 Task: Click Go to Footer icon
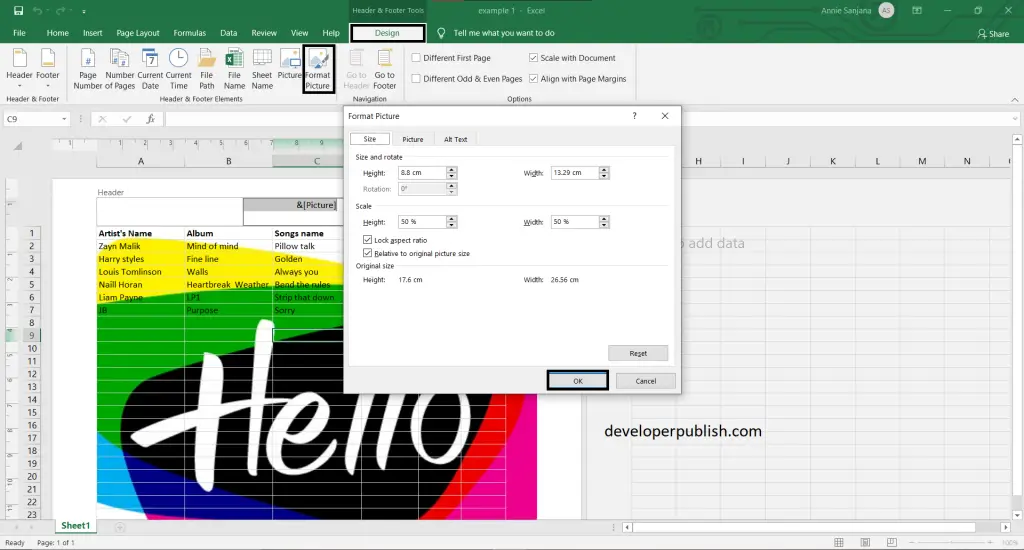click(385, 69)
